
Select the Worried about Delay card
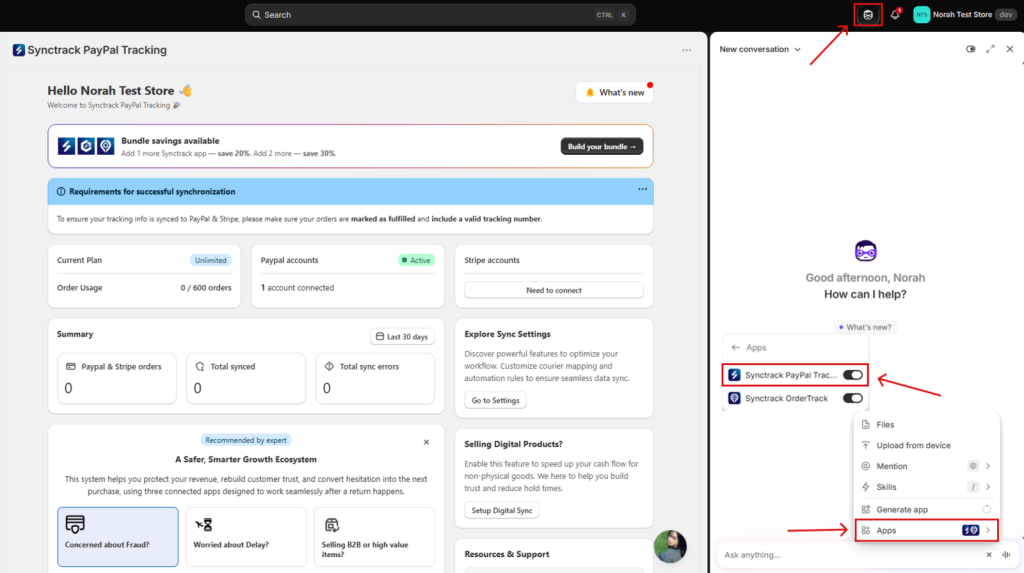point(246,536)
